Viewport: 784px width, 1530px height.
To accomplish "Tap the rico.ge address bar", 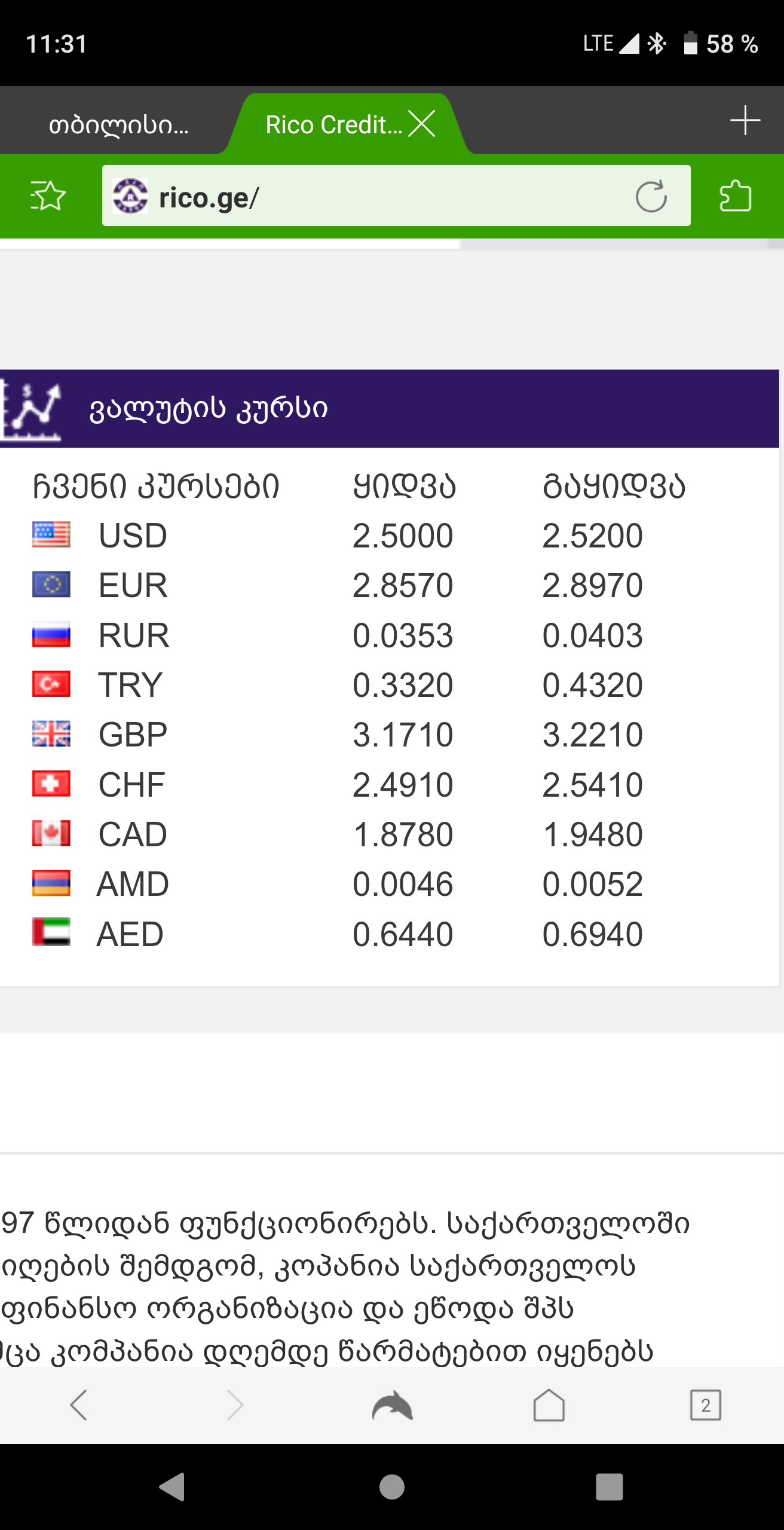I will [382, 197].
